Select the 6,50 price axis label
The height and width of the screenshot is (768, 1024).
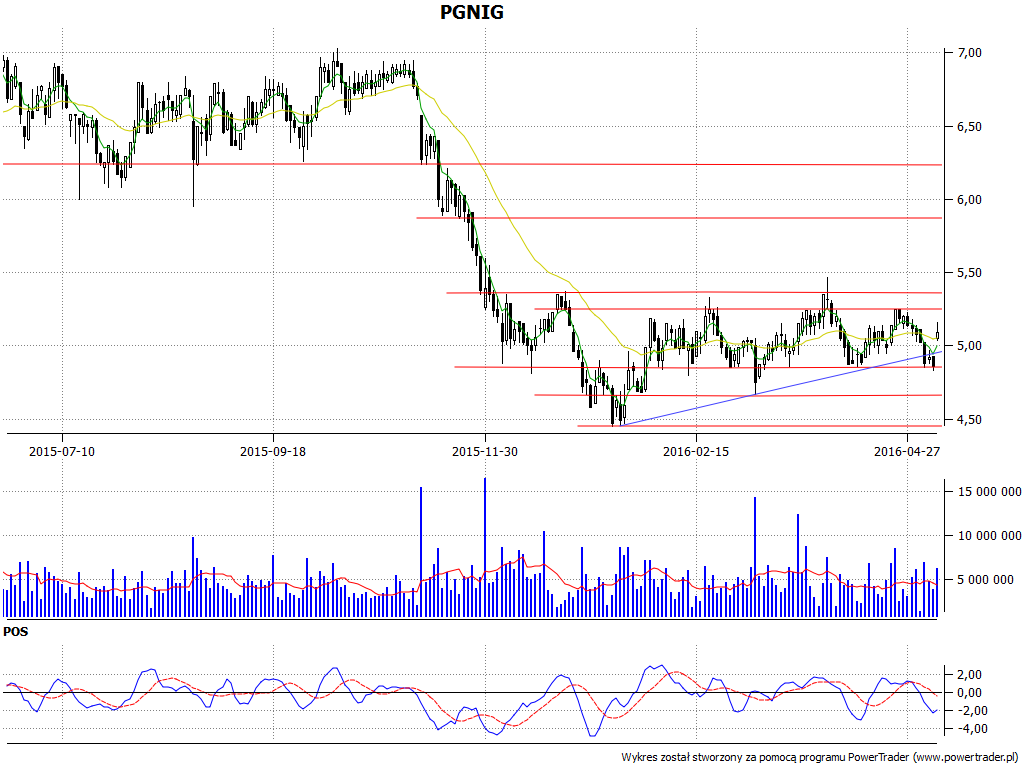click(969, 127)
